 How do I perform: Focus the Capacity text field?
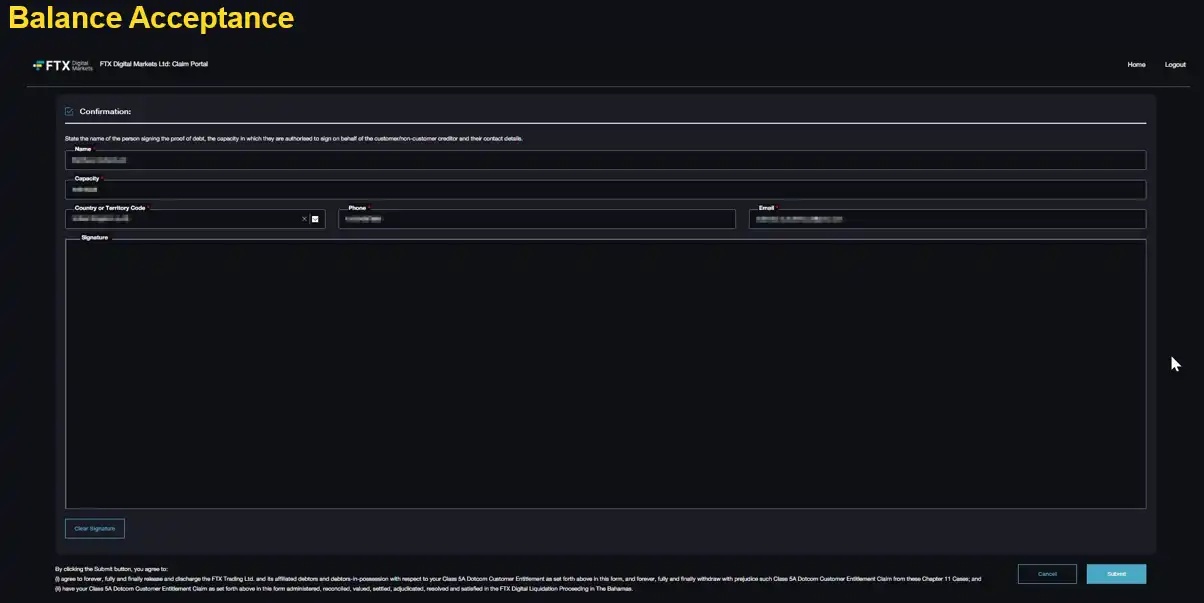point(605,189)
